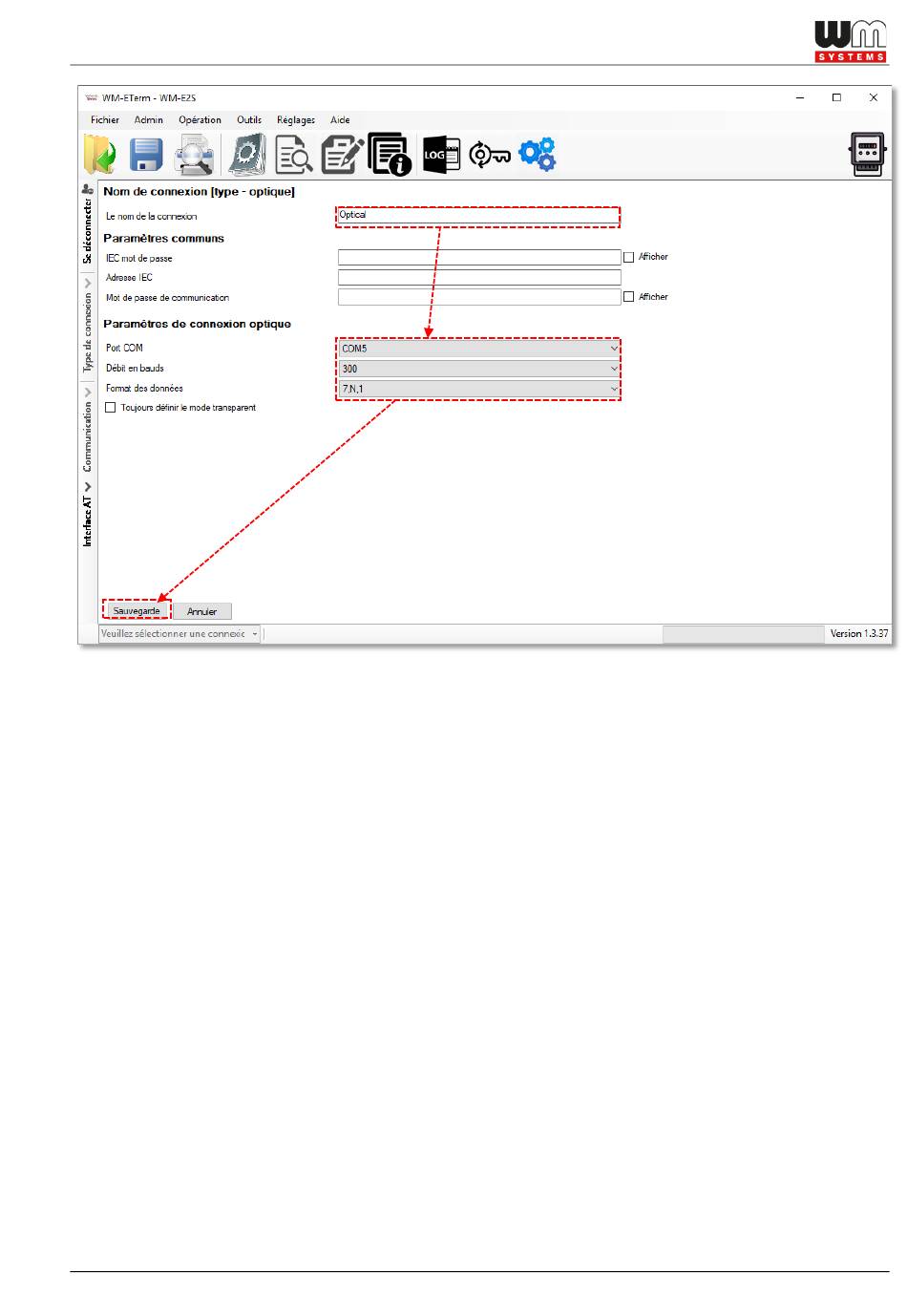Viewport: 907px width, 1316px height.
Task: Click the document magnifier preview icon
Action: coord(195,154)
